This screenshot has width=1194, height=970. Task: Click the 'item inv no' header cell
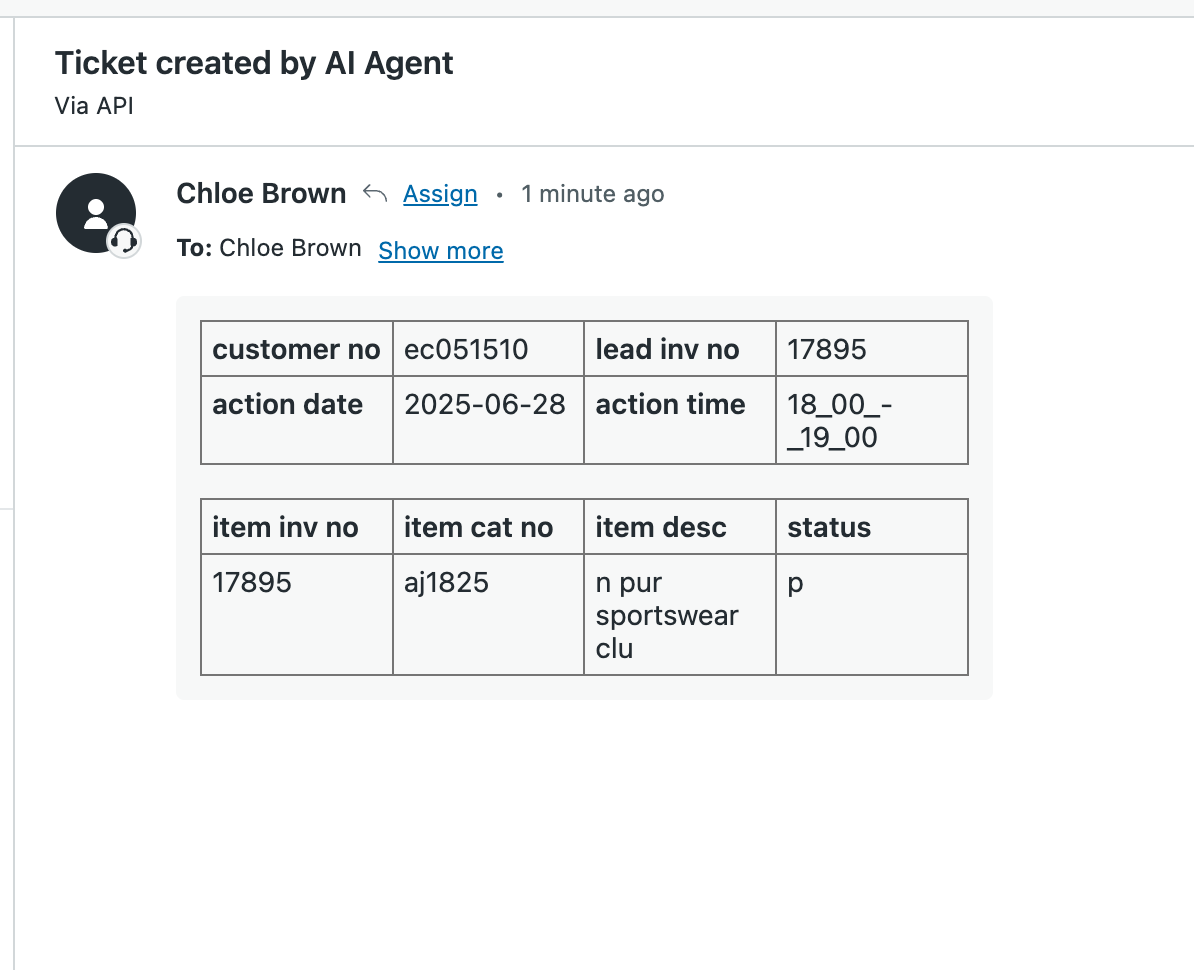coord(286,527)
